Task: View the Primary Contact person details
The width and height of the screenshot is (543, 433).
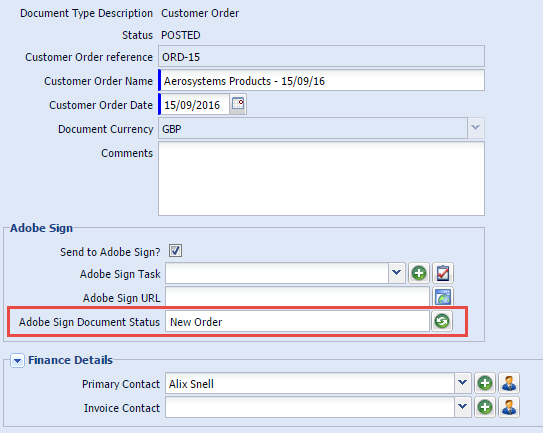Action: pos(509,383)
